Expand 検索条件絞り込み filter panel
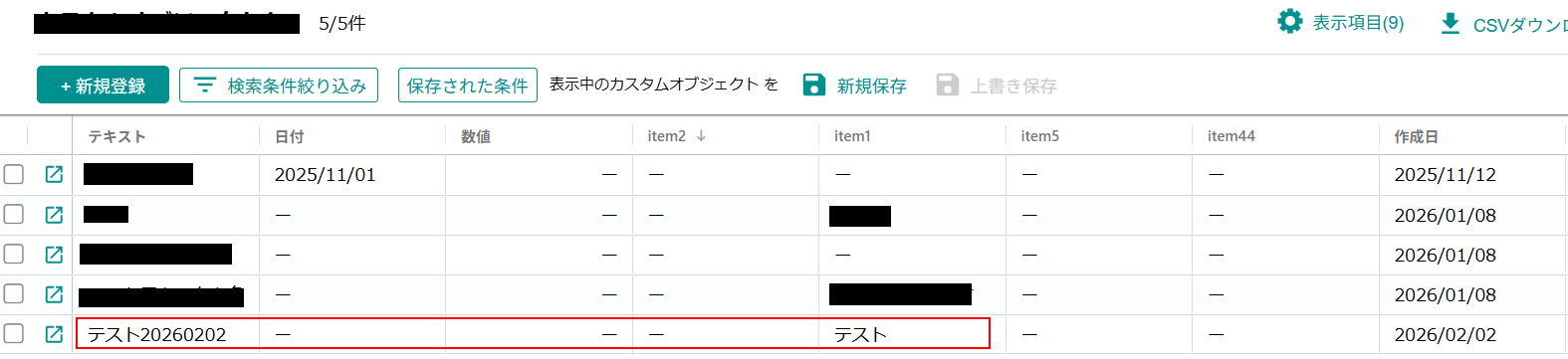Screen dimensions: 1568x359 point(279,86)
